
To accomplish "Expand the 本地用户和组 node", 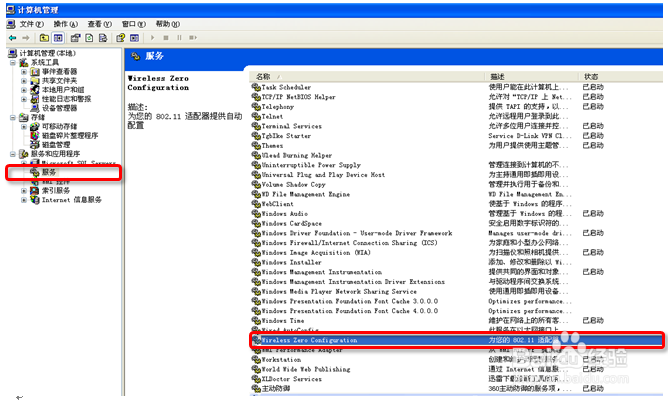I will [x=24, y=90].
